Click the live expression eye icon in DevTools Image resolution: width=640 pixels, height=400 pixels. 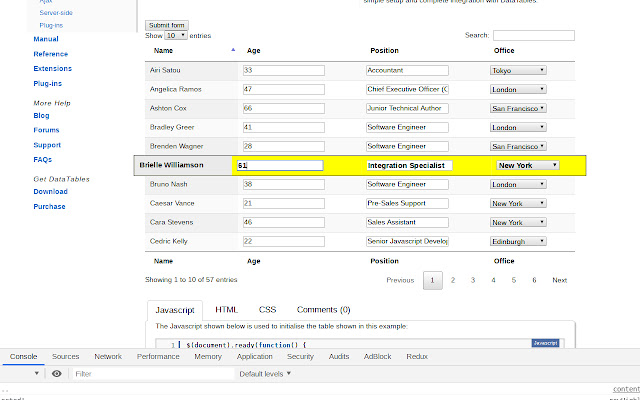(x=57, y=373)
